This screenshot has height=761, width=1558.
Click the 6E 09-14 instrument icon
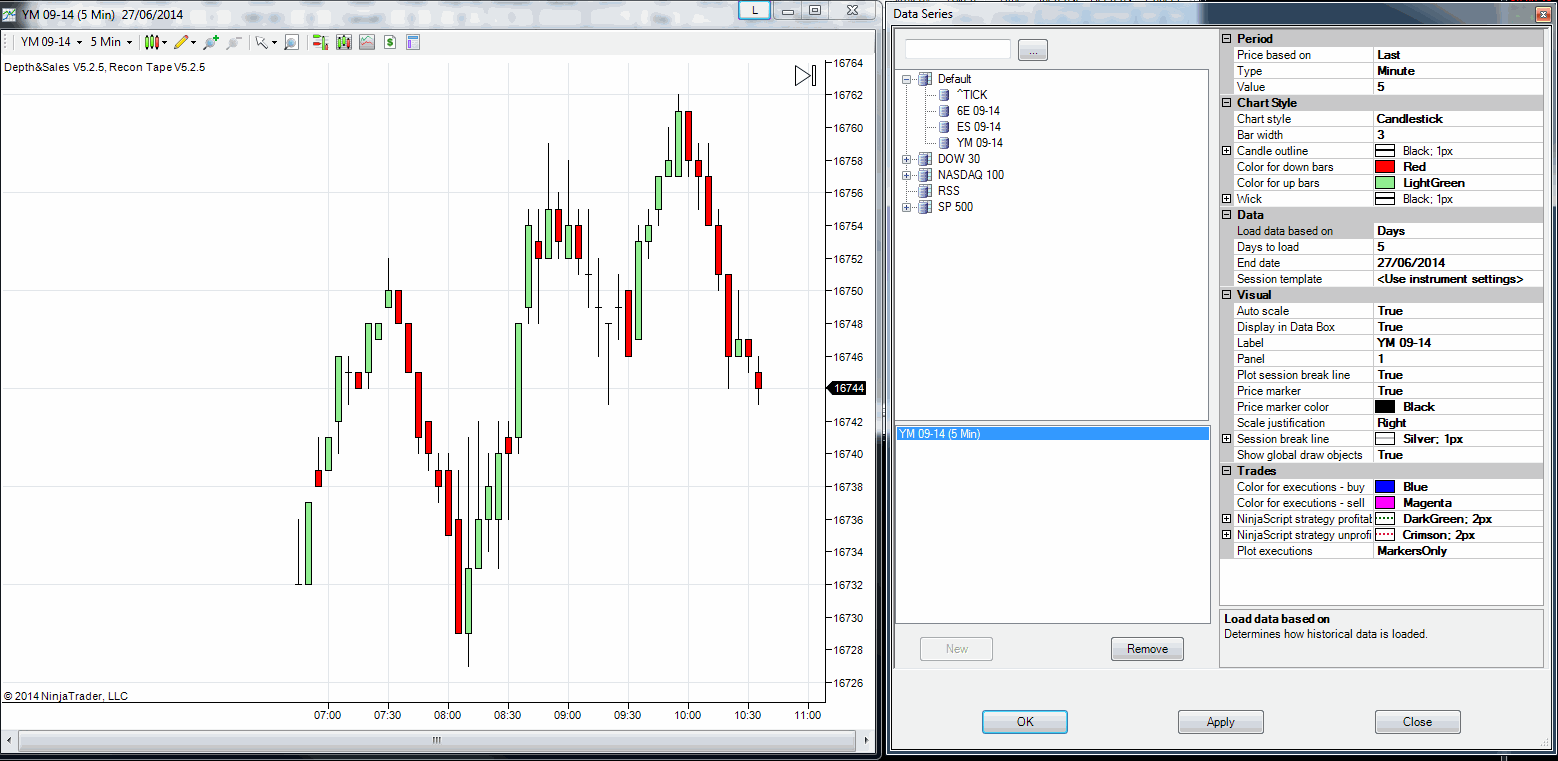point(945,111)
